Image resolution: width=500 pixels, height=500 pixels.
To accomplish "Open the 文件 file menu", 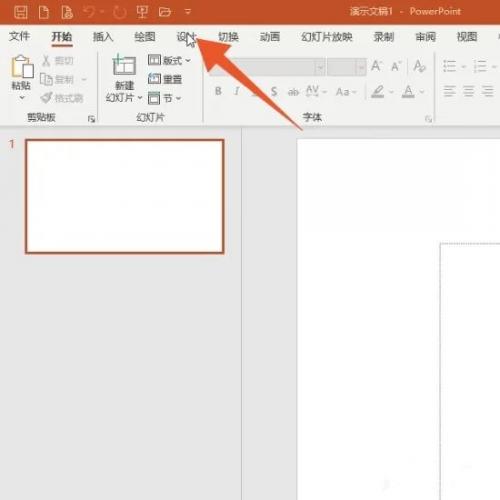I will click(x=19, y=36).
